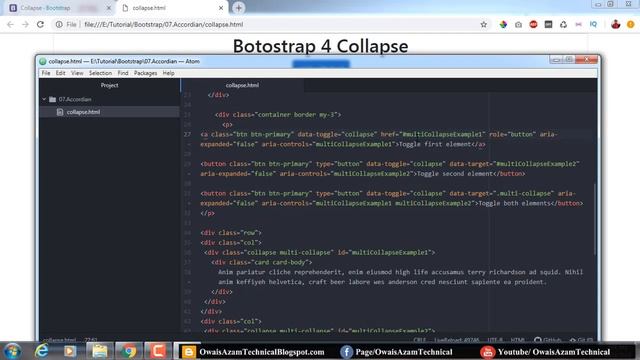This screenshot has height=360, width=640.
Task: Switch to the collapse.html browser tab
Action: click(x=172, y=8)
